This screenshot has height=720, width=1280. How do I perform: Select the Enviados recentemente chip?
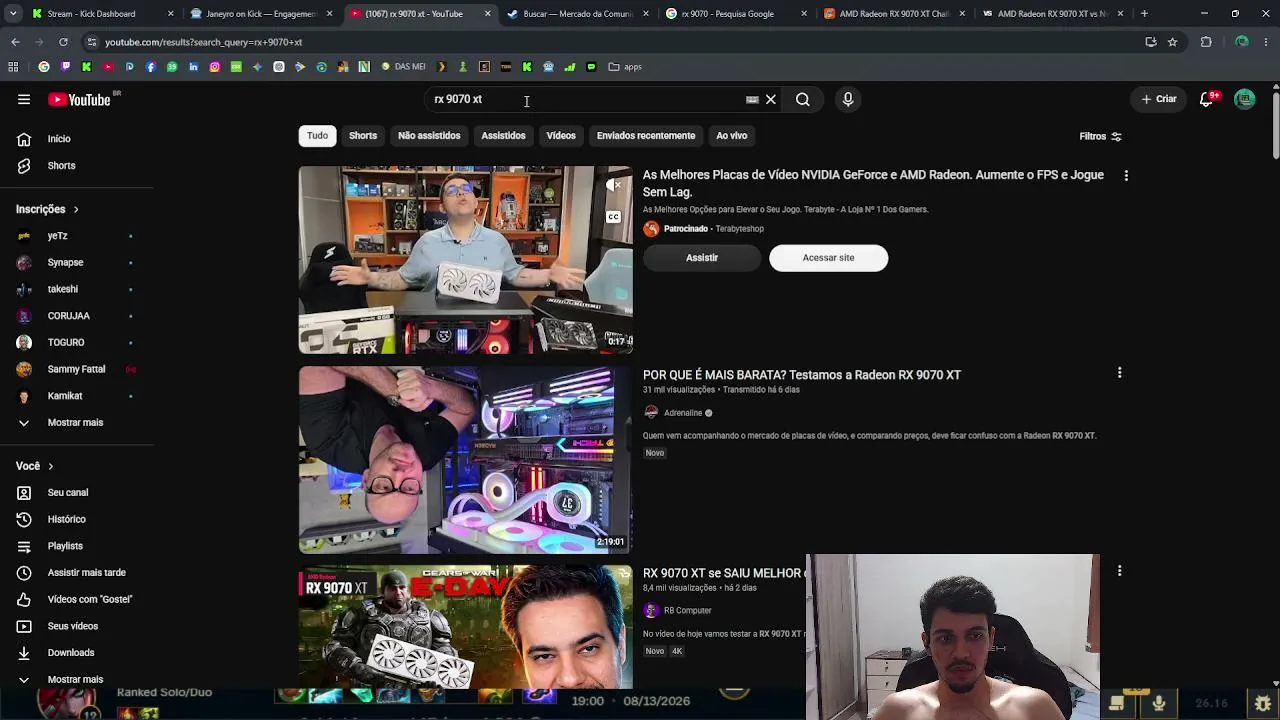tap(646, 136)
